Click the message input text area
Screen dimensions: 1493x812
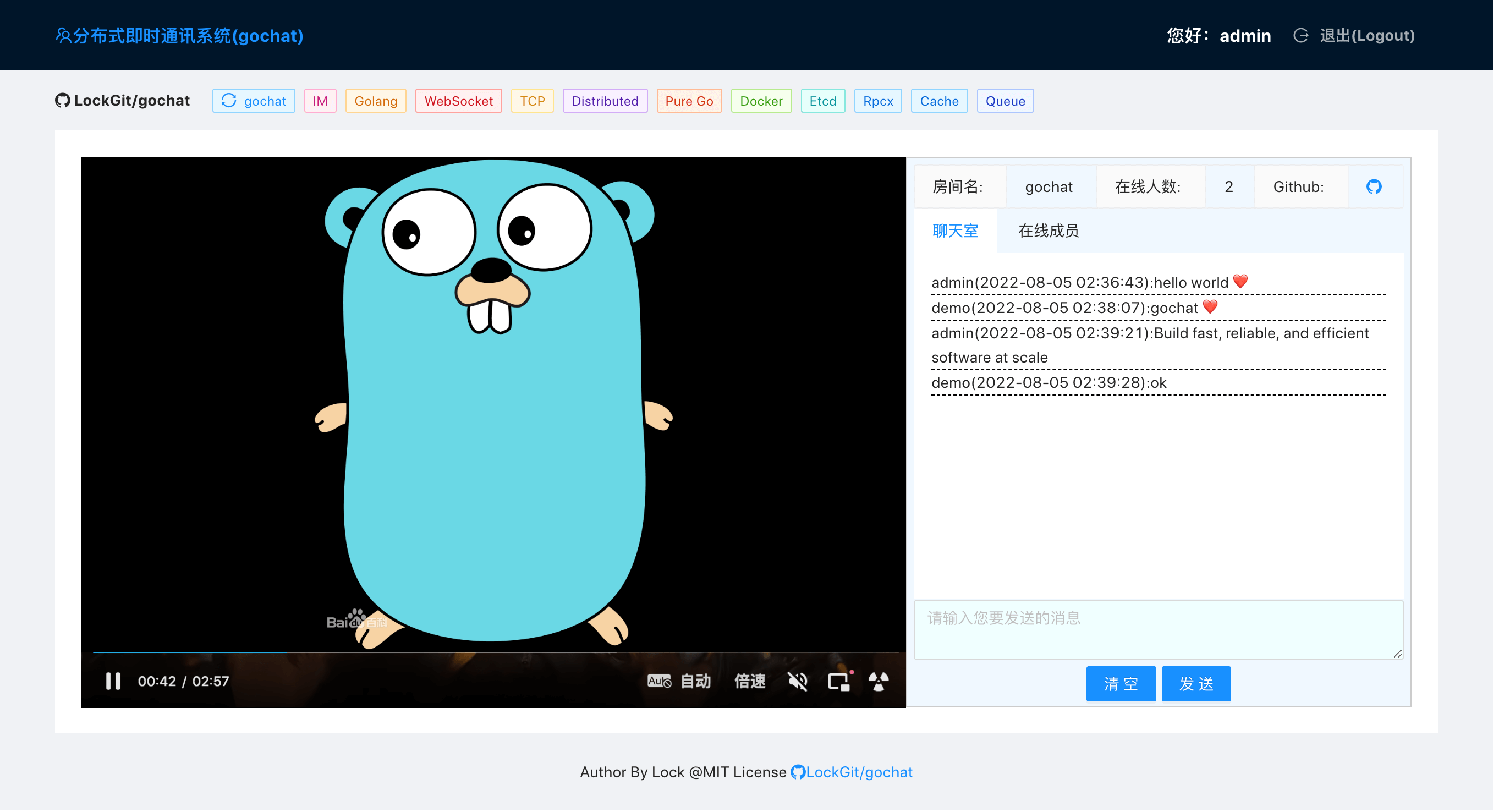click(x=1158, y=629)
